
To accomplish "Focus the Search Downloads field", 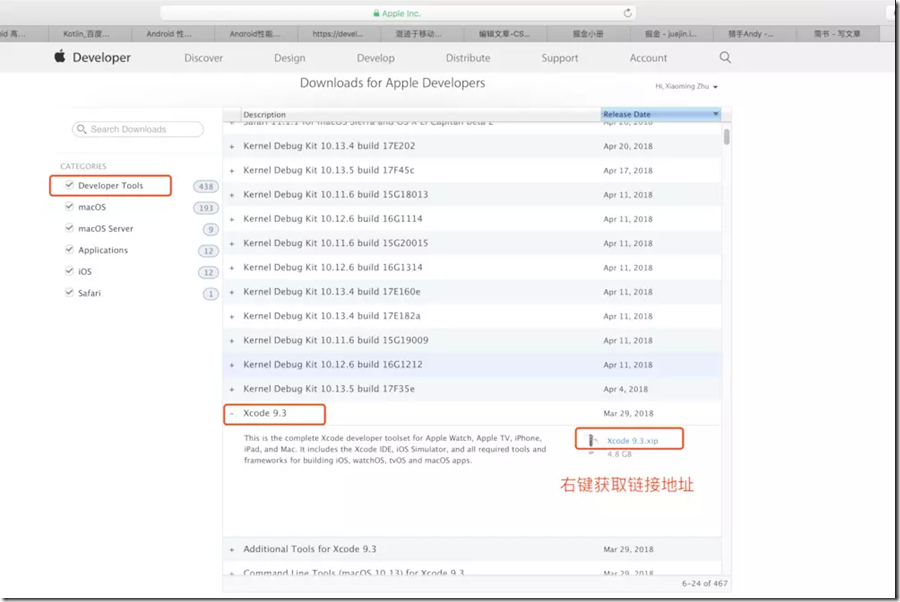I will pyautogui.click(x=138, y=129).
